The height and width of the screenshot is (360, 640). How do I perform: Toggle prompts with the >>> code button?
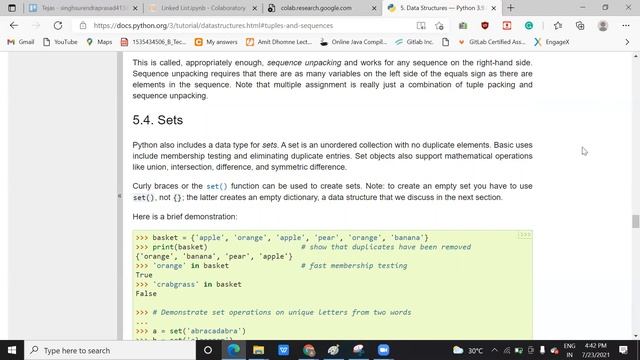[524, 235]
